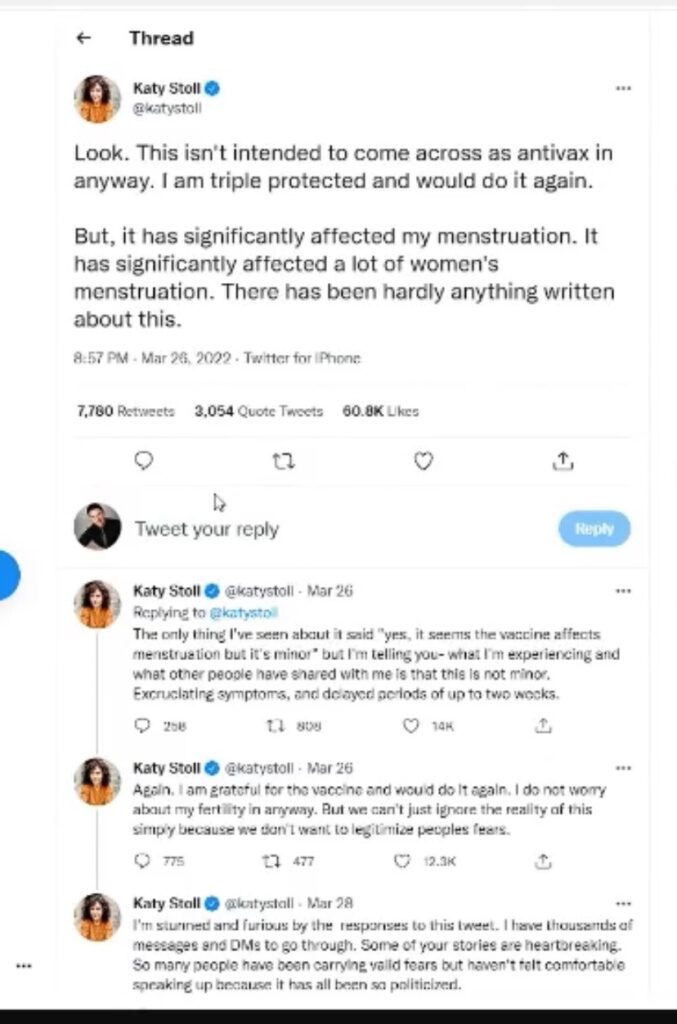Screen dimensions: 677x1024
Task: Like the main tweet with heart icon
Action: (424, 461)
